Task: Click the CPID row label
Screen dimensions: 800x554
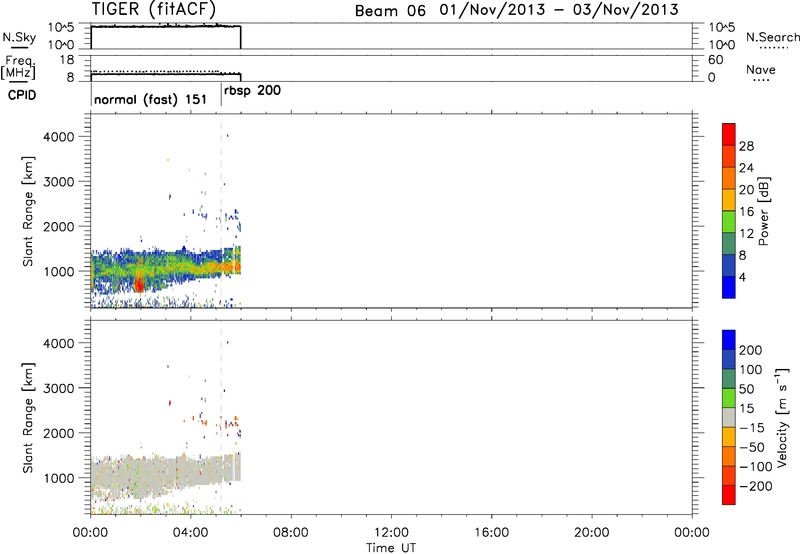Action: [x=22, y=95]
